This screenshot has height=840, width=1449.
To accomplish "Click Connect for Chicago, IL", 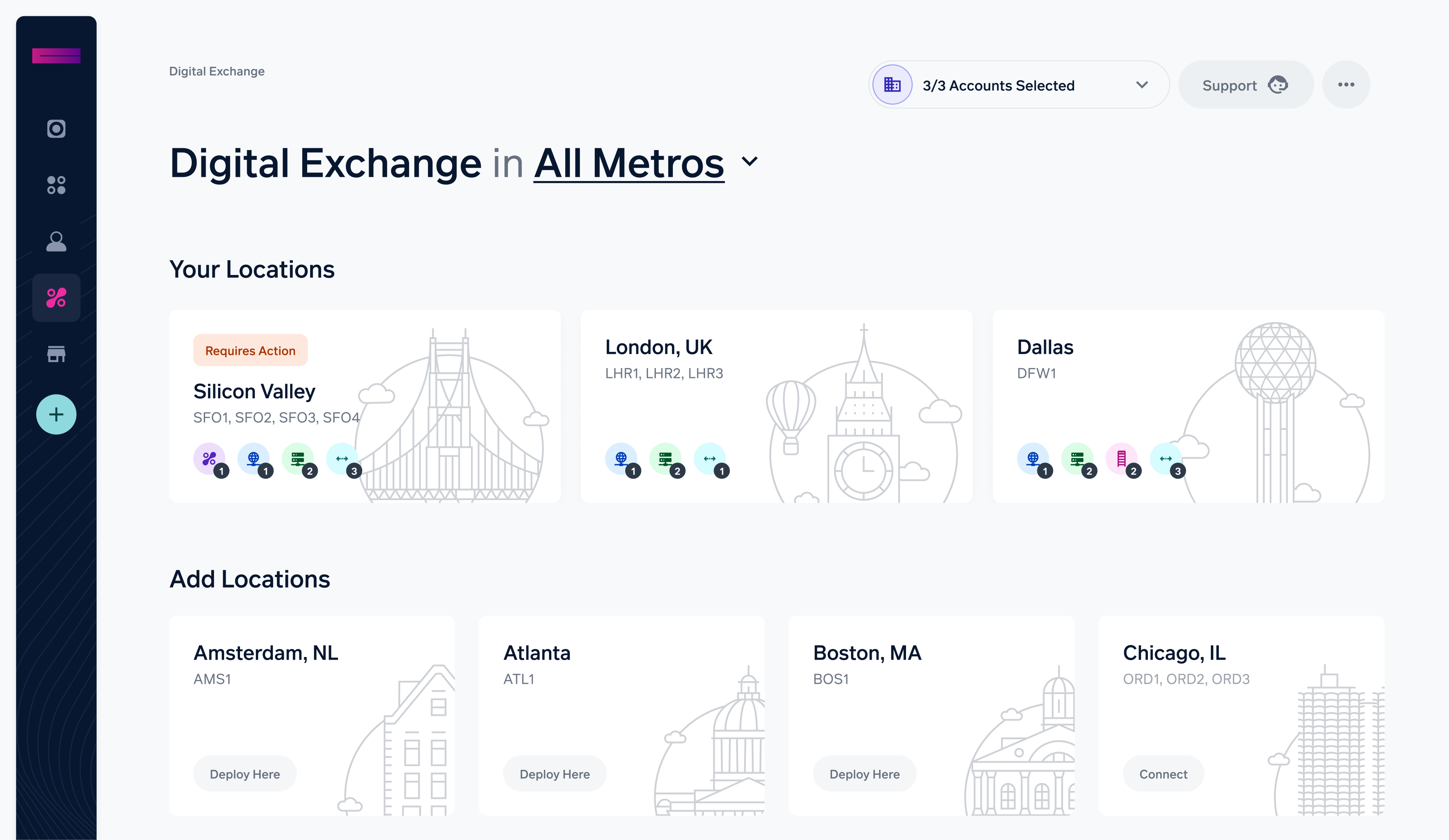I will pos(1163,774).
